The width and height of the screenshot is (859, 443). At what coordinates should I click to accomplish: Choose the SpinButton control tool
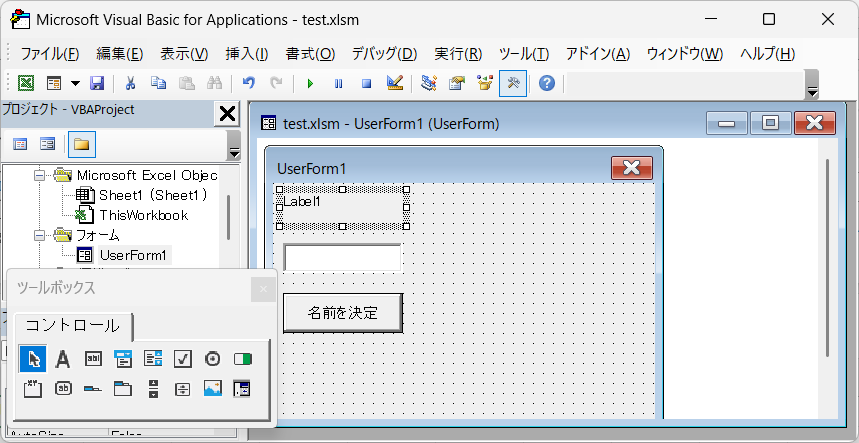coord(182,389)
